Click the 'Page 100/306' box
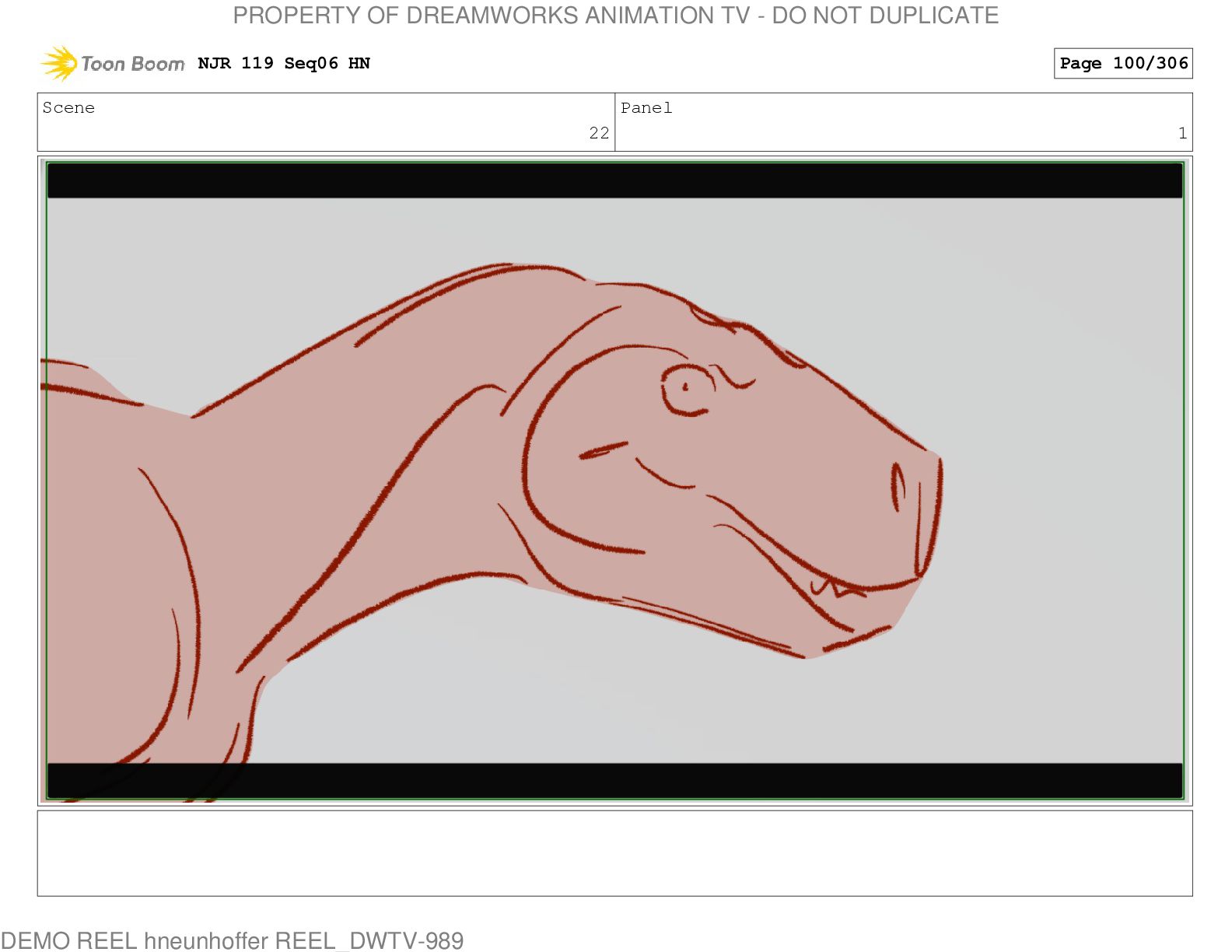Viewport: 1232px width, 952px height. coord(1123,63)
